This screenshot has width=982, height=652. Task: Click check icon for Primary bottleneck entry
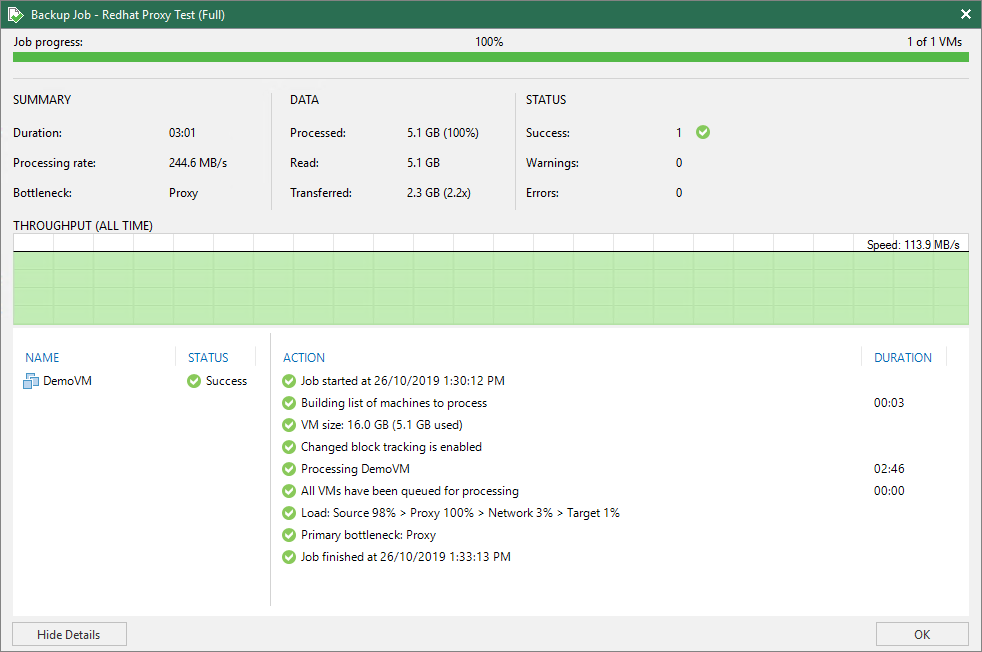tap(289, 535)
